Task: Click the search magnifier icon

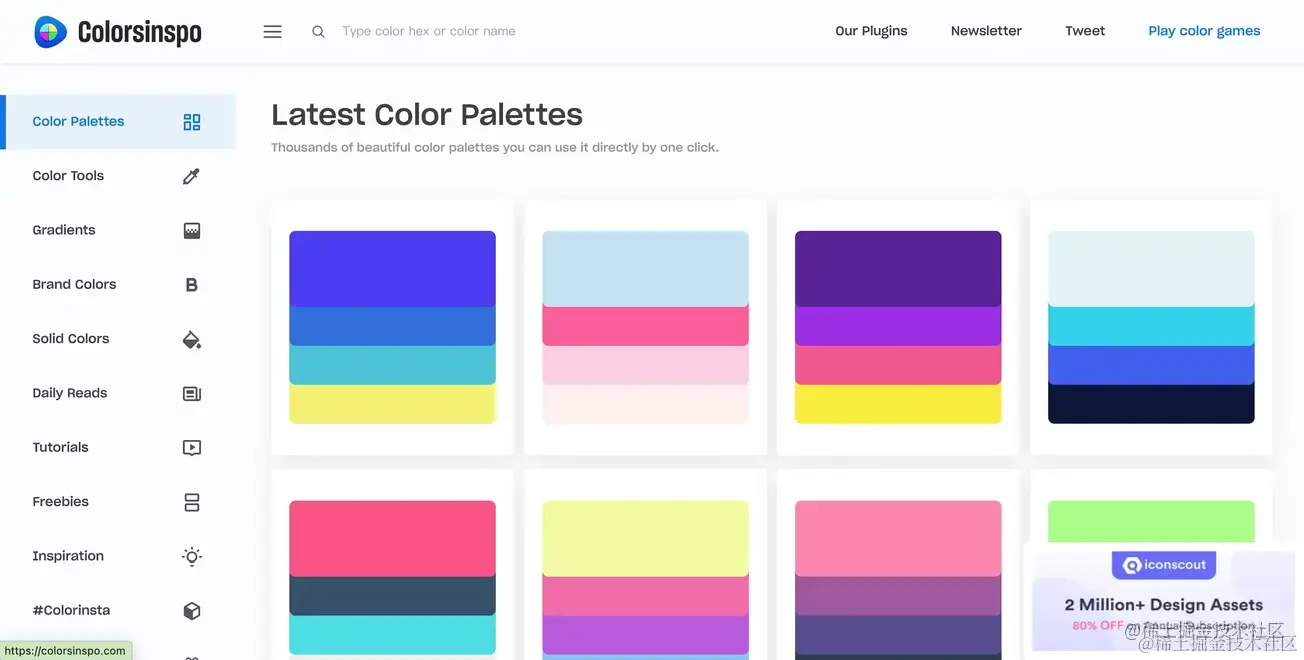Action: [318, 31]
